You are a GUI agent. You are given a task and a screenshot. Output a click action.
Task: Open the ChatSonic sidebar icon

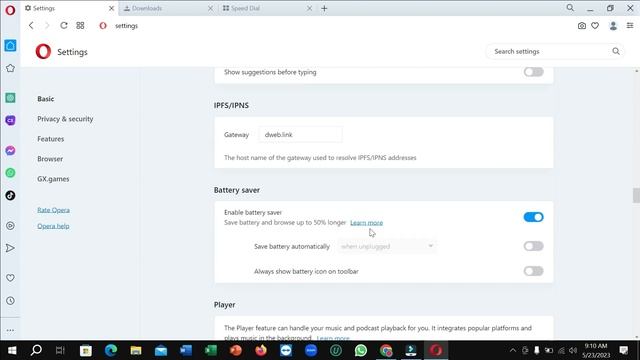10,120
